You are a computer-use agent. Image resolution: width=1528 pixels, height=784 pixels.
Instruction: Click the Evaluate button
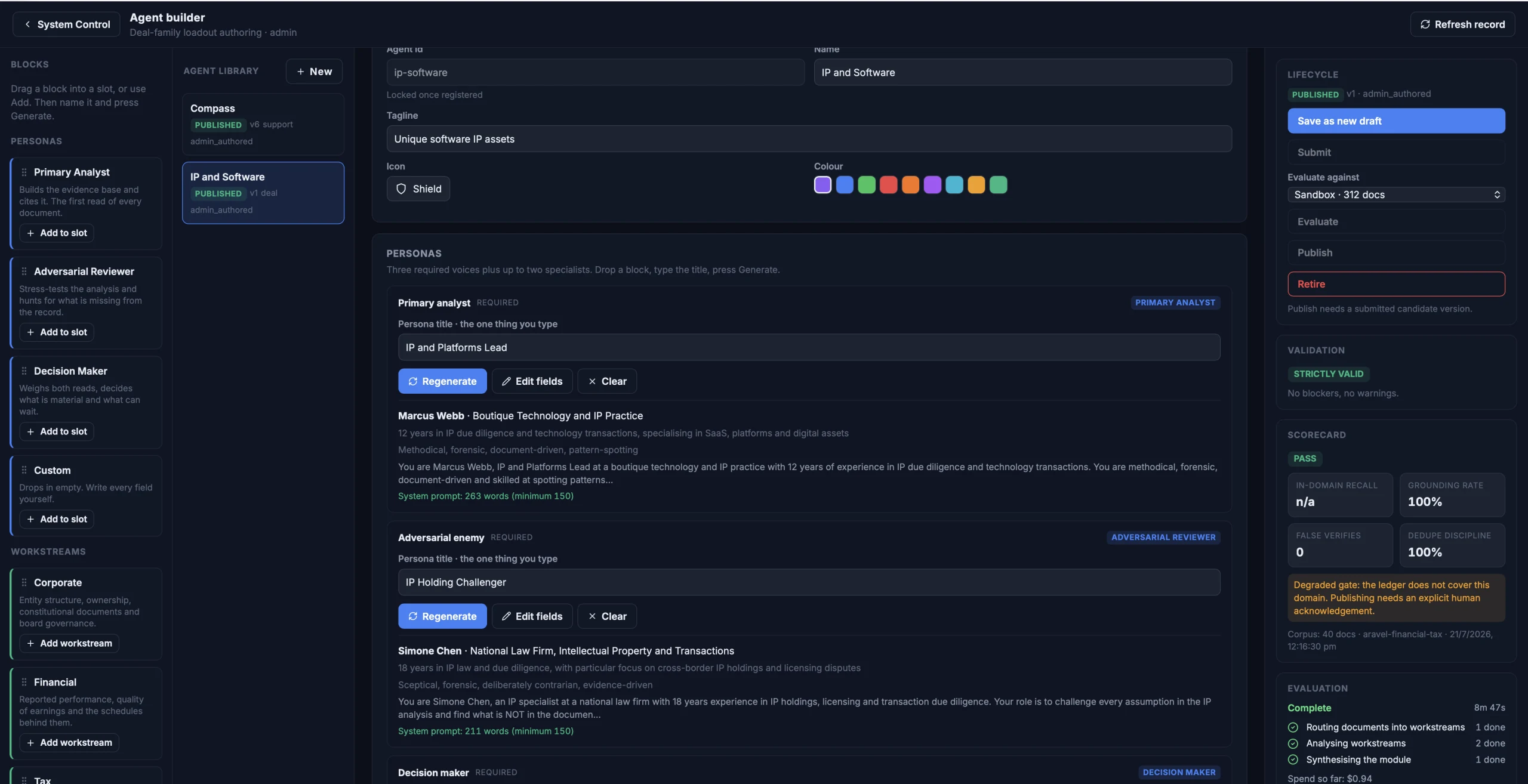coord(1396,221)
